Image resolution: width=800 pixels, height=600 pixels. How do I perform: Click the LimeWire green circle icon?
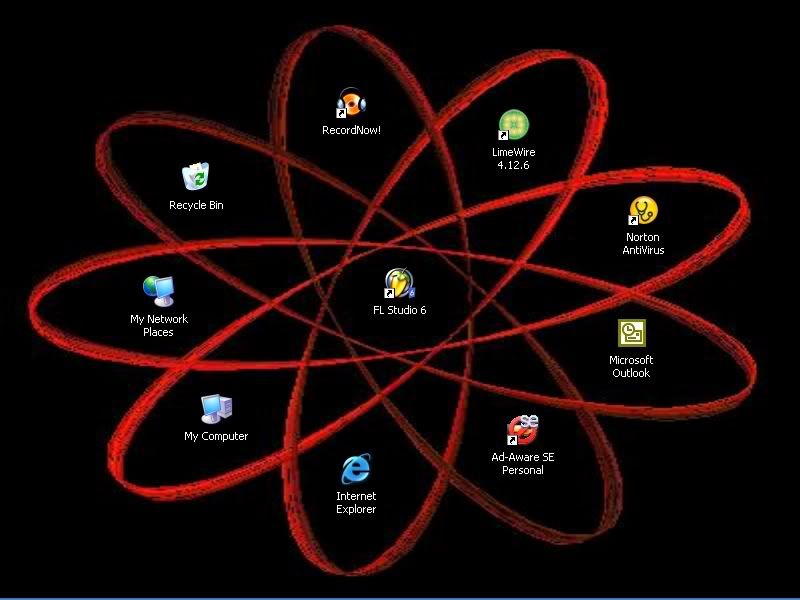pyautogui.click(x=513, y=126)
